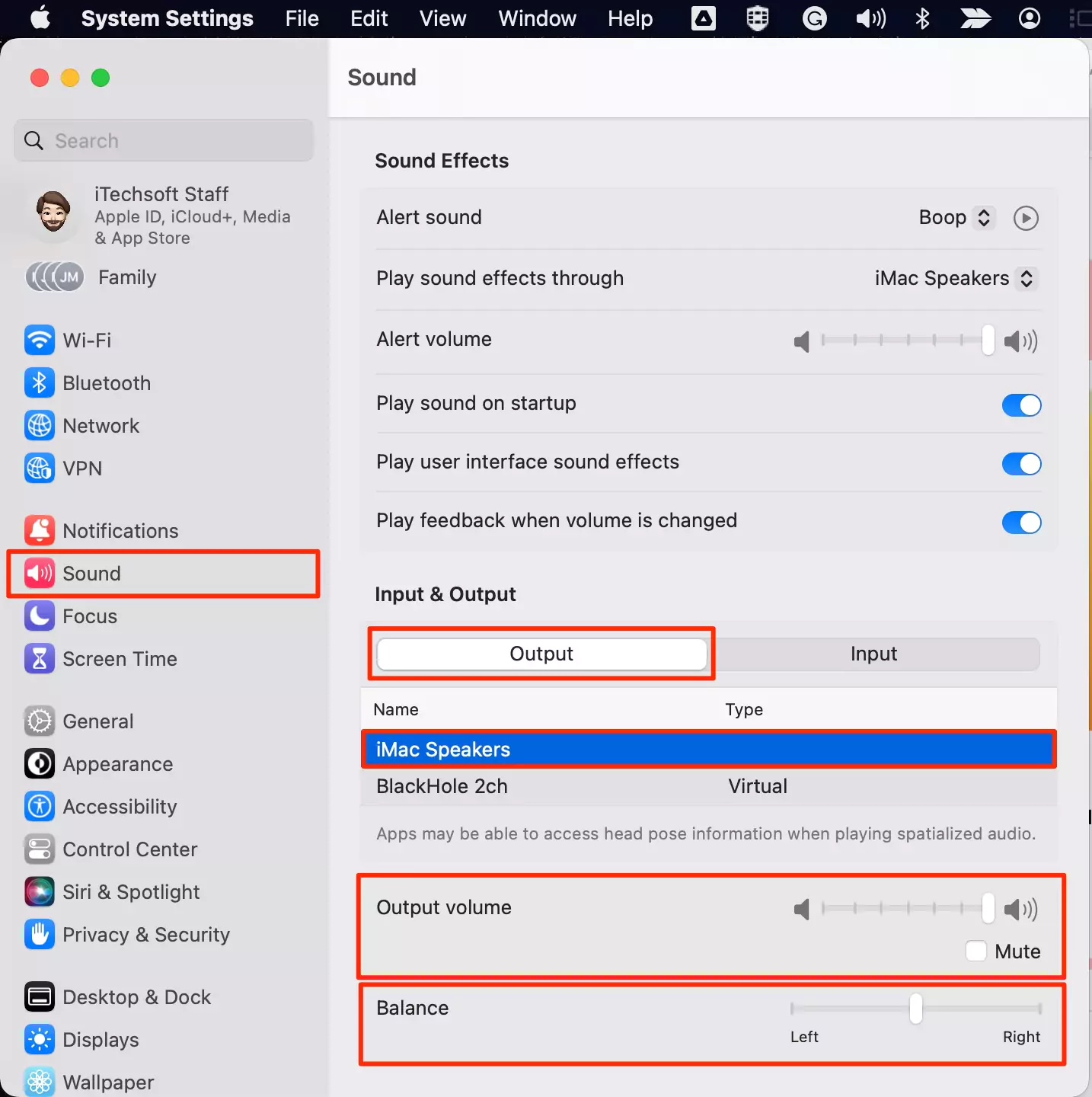Open the Wi-Fi settings icon
The height and width of the screenshot is (1097, 1092).
coord(40,340)
